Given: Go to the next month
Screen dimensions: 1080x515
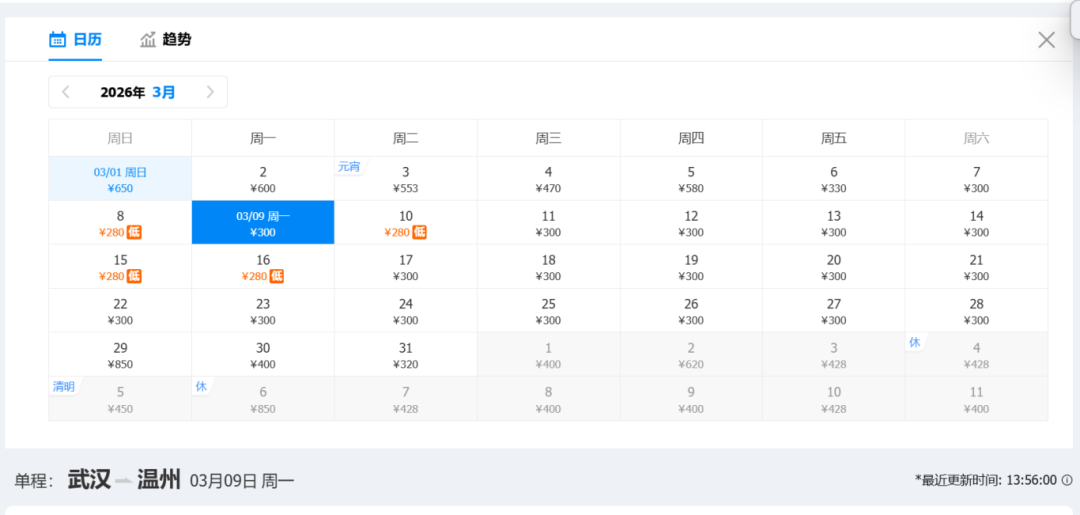Looking at the screenshot, I should (x=210, y=92).
